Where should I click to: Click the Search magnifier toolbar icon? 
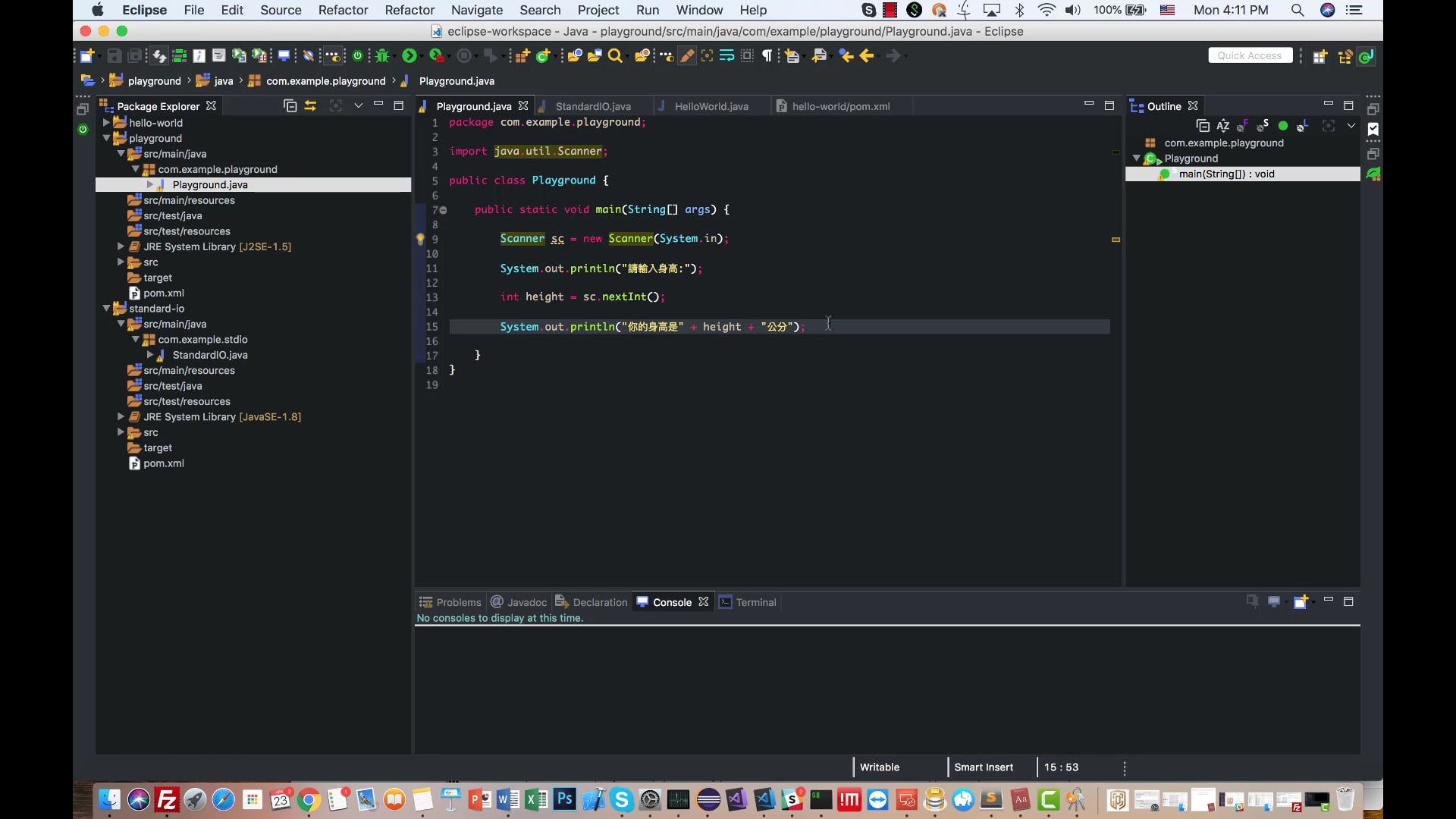coord(615,55)
